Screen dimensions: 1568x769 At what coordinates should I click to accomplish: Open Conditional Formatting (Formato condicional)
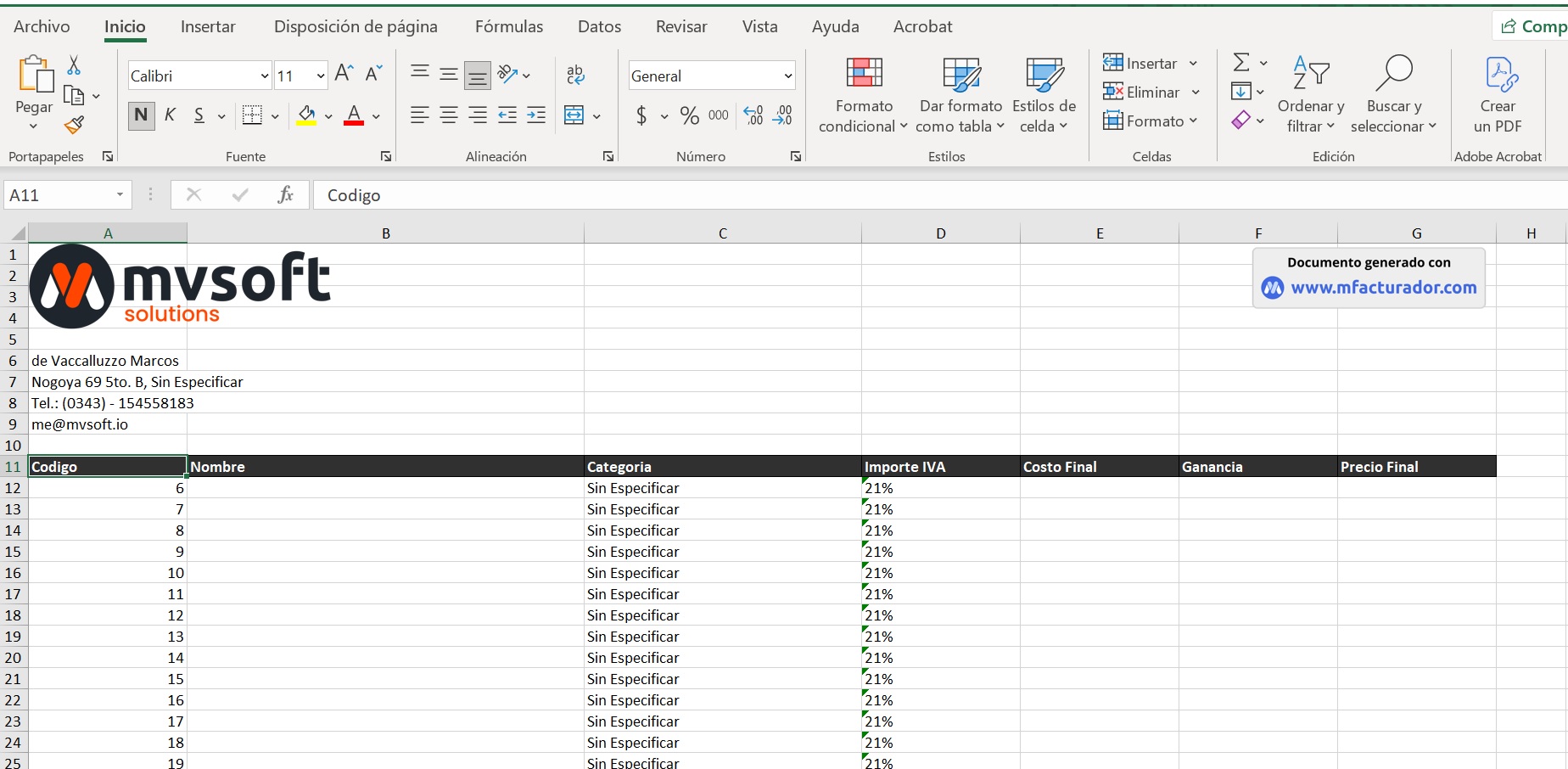tap(863, 93)
